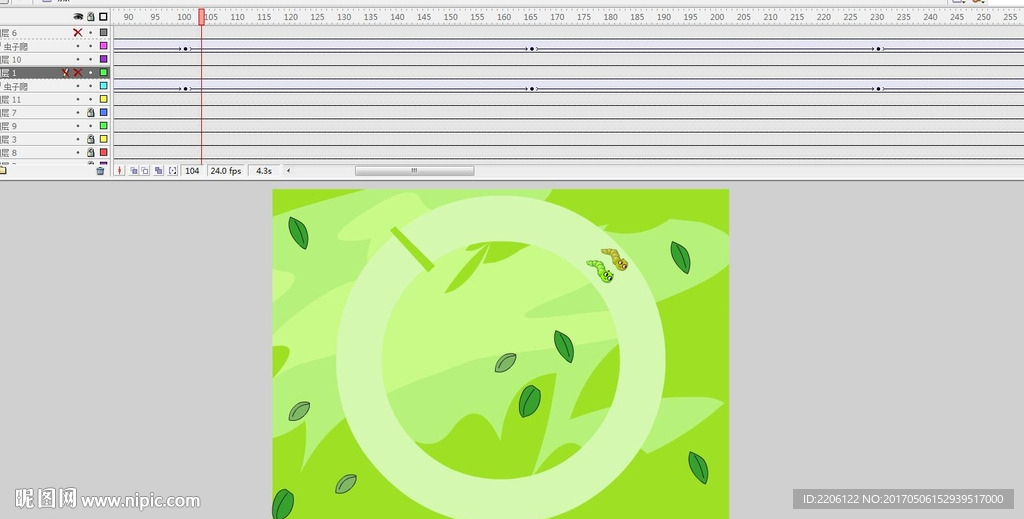Click the timeline horizontal scrollbar thumb
Image resolution: width=1024 pixels, height=519 pixels.
pos(414,171)
